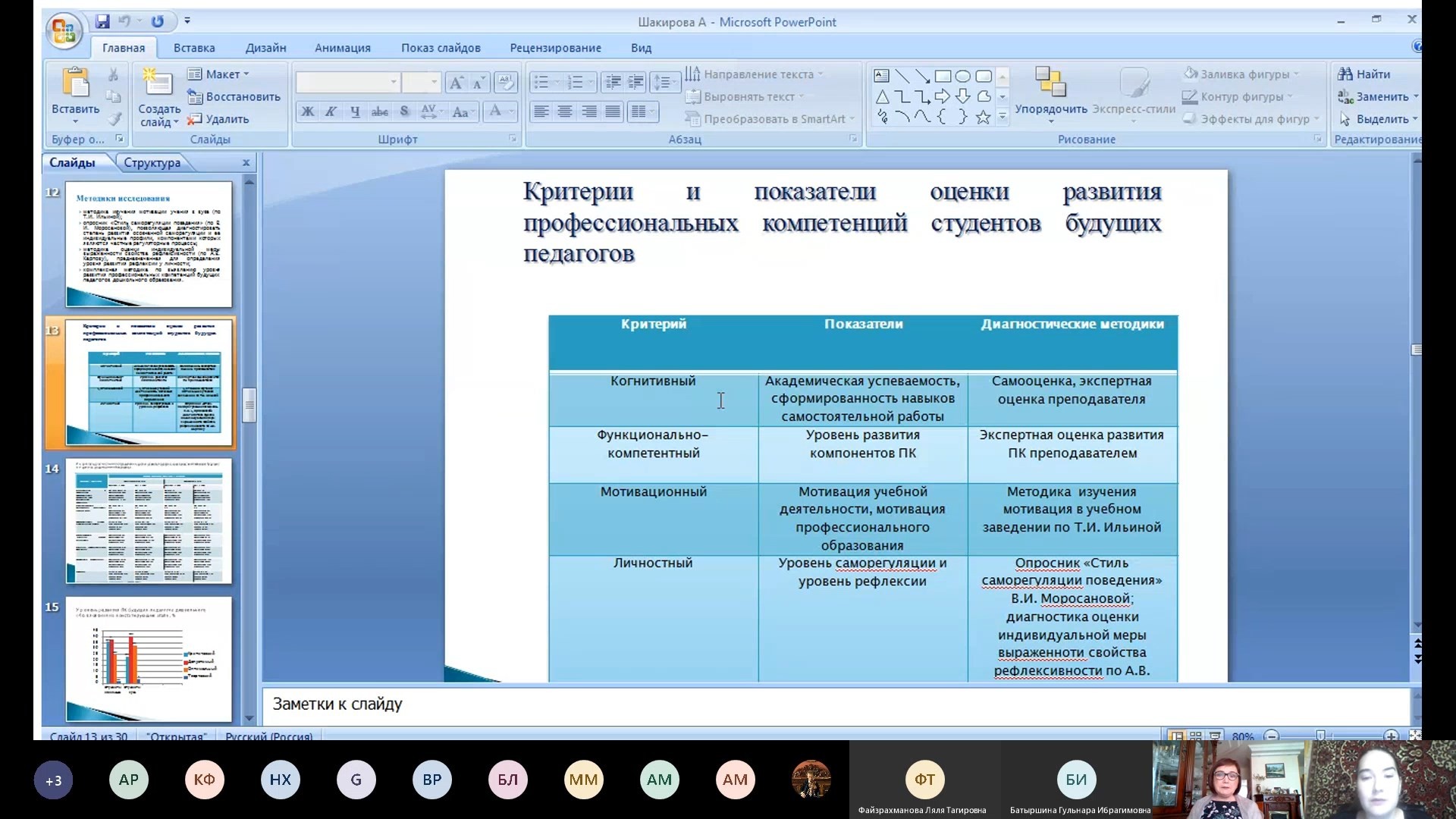This screenshot has height=819, width=1456.
Task: Click the Найти find button
Action: (x=1364, y=74)
